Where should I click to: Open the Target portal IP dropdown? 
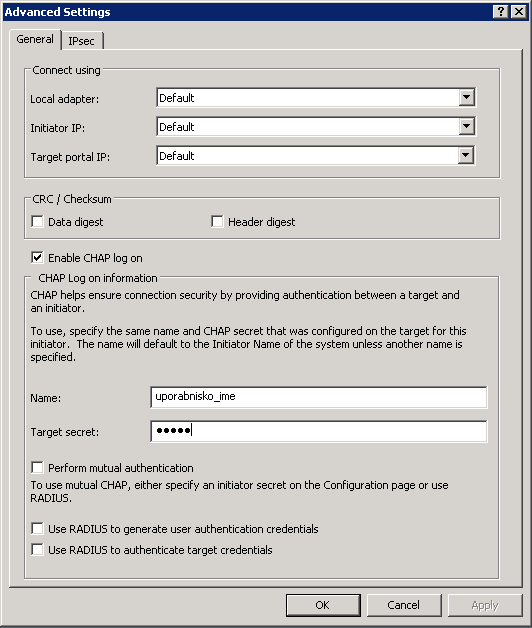pos(466,155)
